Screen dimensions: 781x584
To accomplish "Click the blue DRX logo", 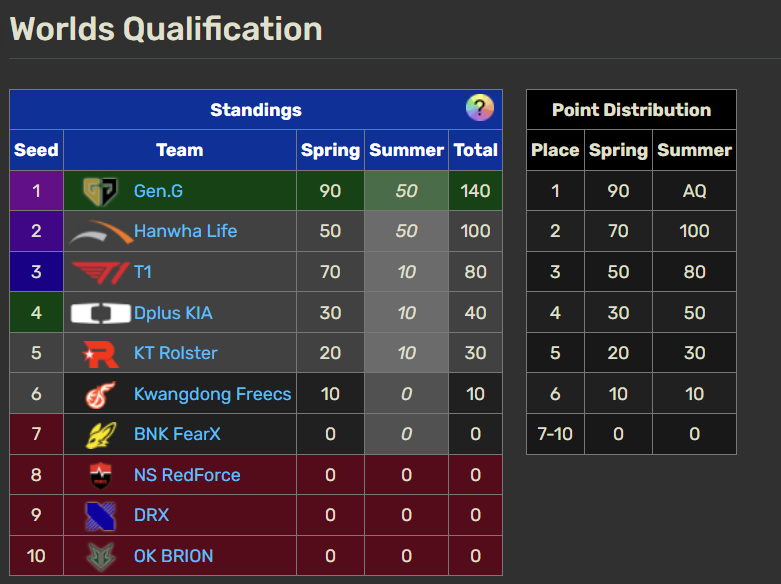I will (x=101, y=516).
